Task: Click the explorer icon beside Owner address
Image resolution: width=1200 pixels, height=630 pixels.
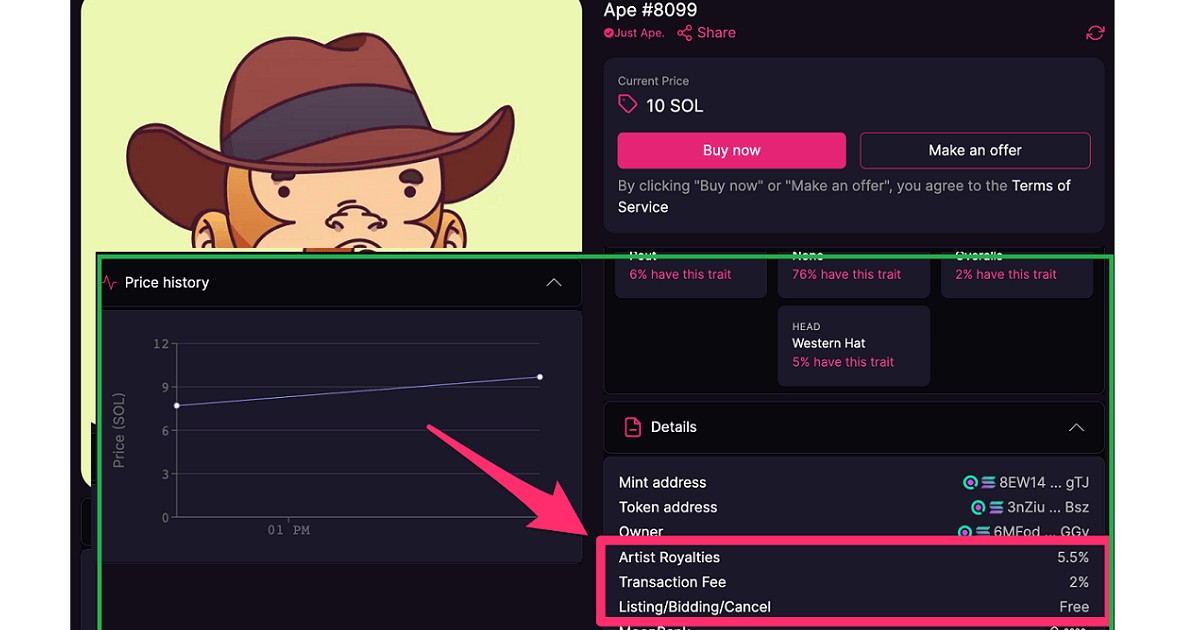Action: coord(964,532)
